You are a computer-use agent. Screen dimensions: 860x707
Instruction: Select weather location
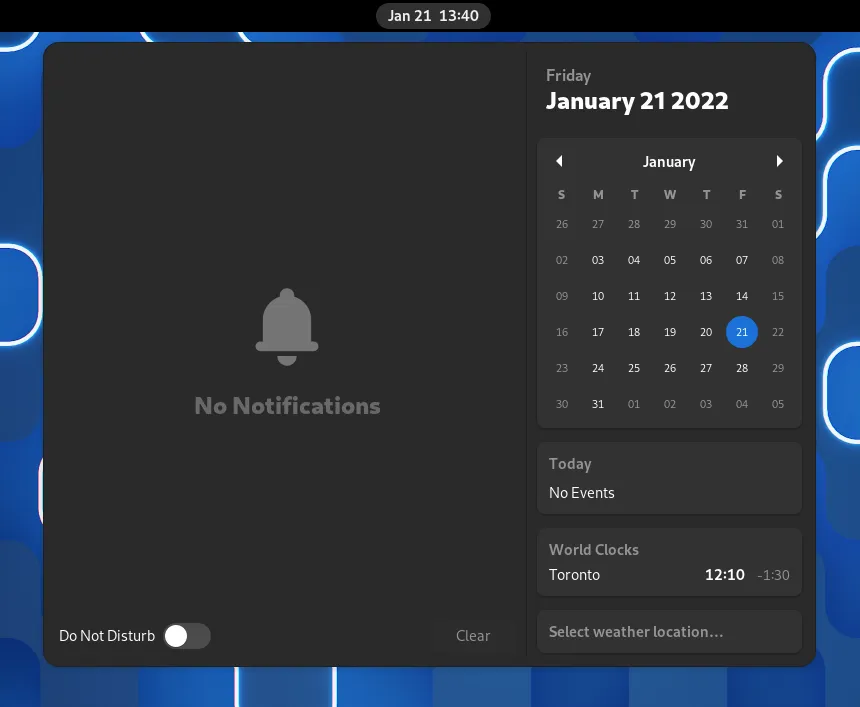click(x=669, y=632)
